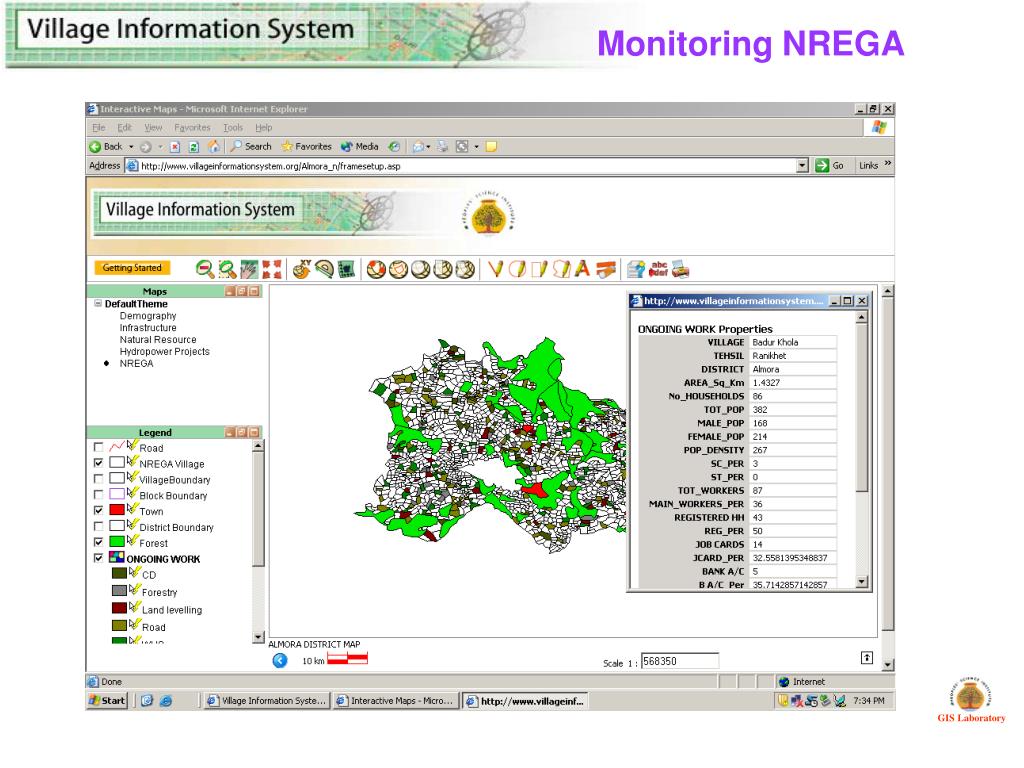Open the View menu
Screen dimensions: 1024x768
(153, 127)
